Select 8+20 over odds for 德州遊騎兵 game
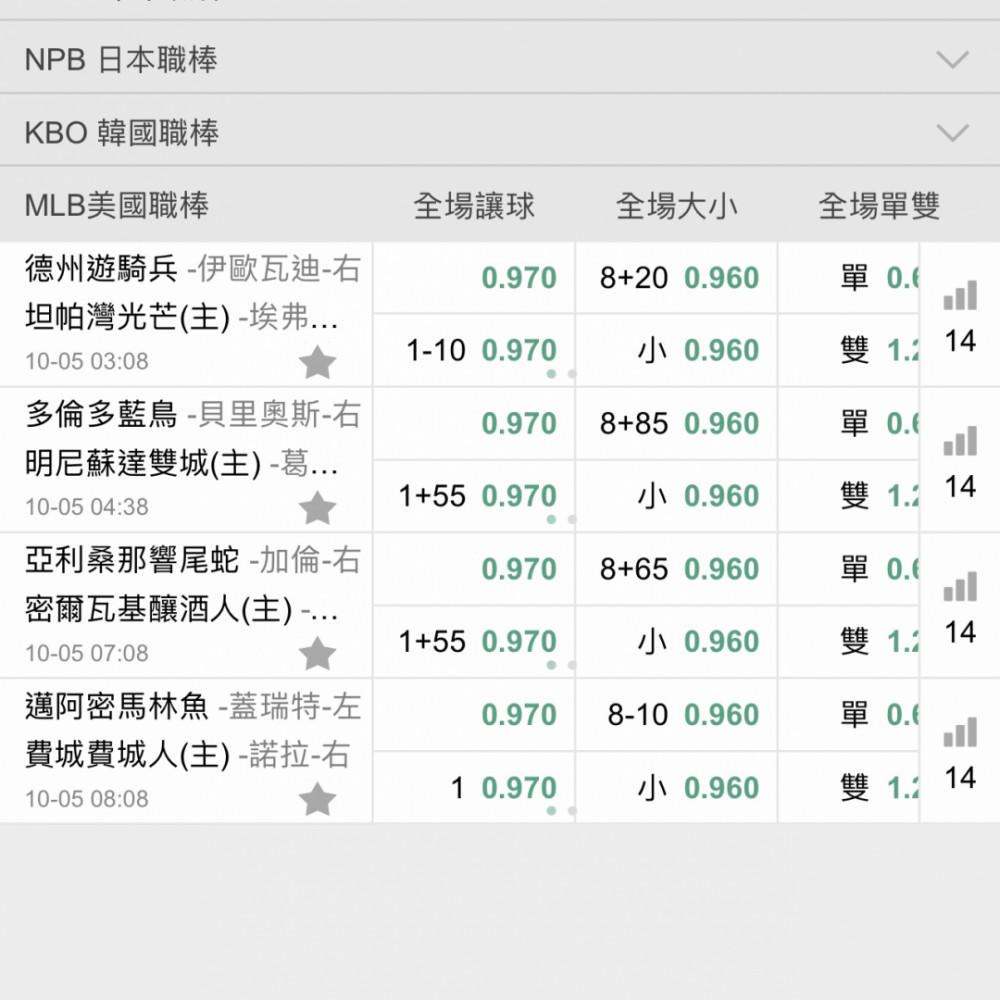 pos(677,277)
